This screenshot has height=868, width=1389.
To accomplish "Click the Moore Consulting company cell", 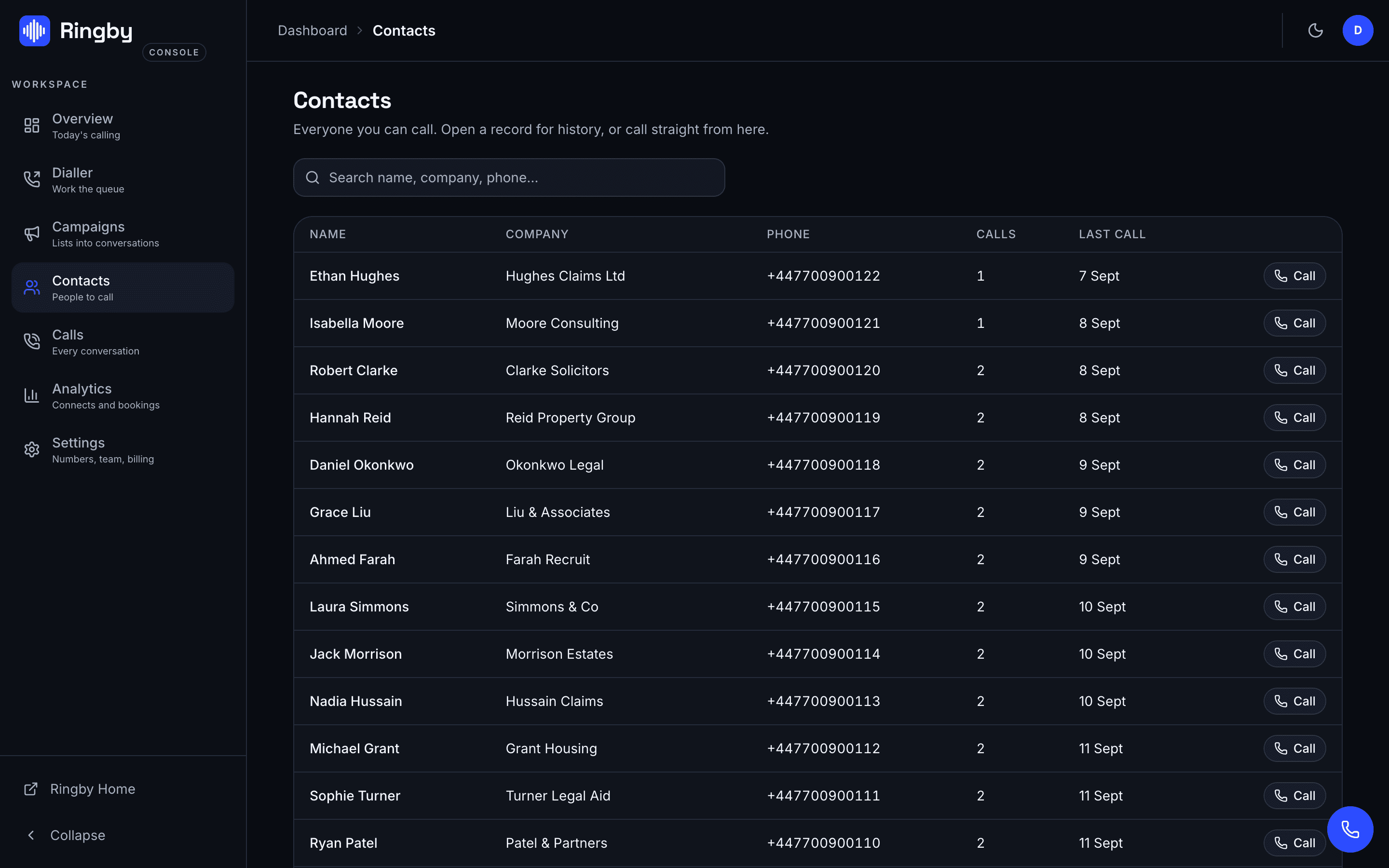I will click(562, 323).
